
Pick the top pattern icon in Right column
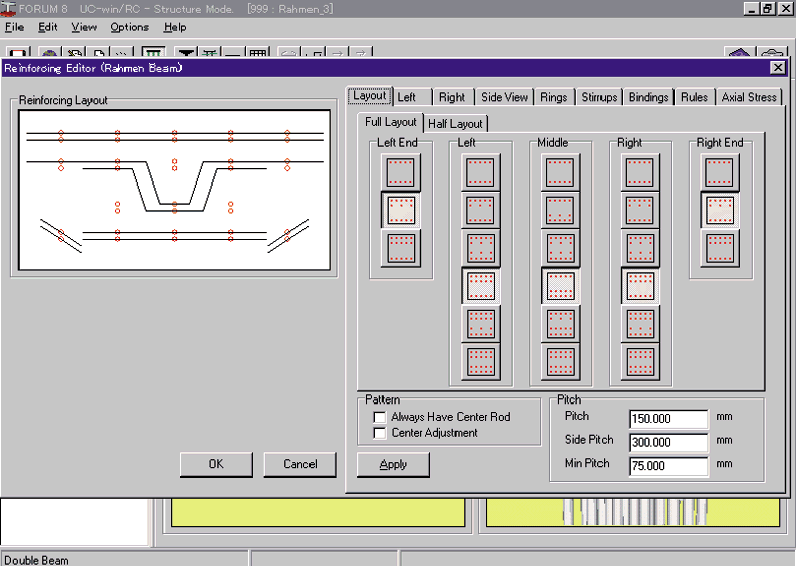click(641, 172)
